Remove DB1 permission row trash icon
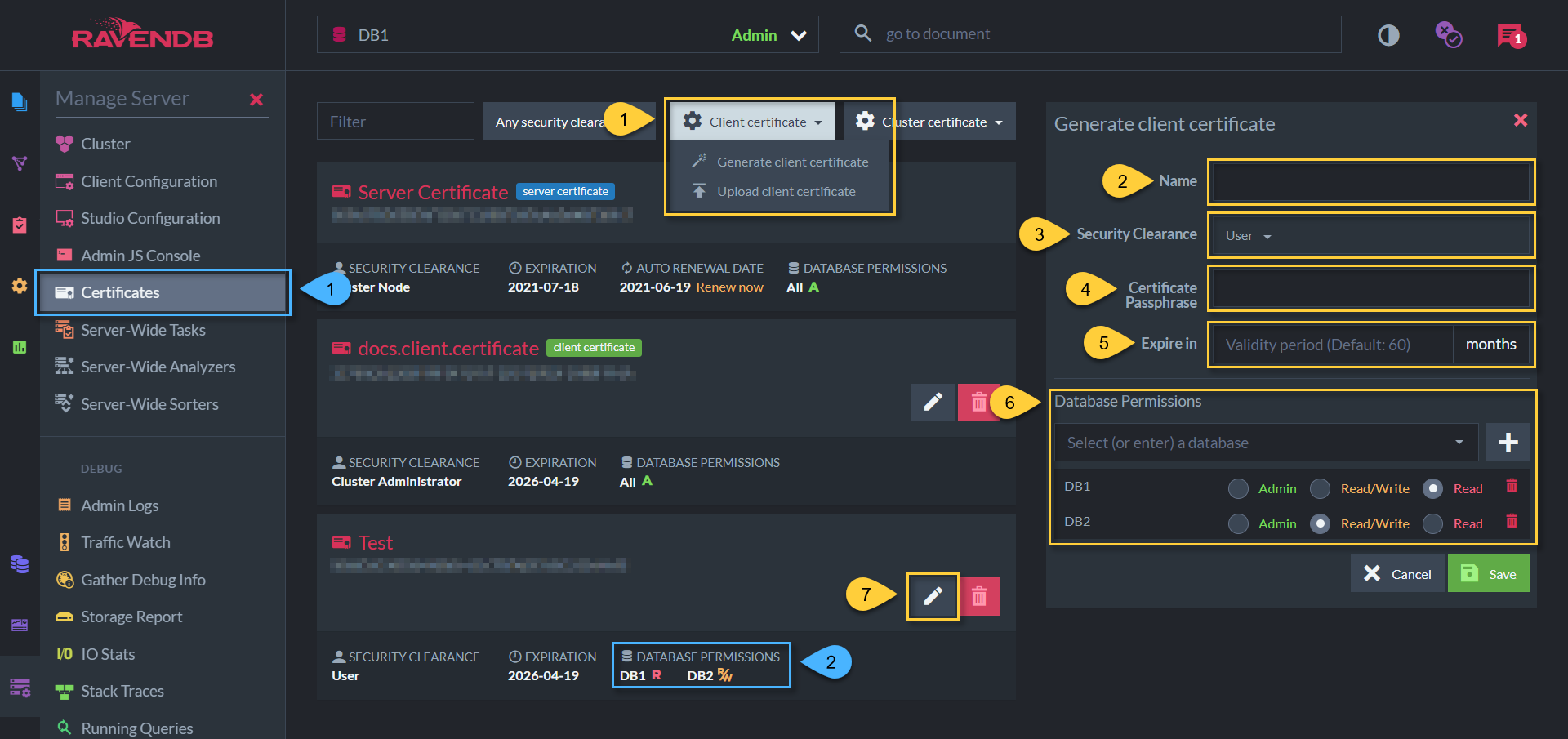 1512,486
